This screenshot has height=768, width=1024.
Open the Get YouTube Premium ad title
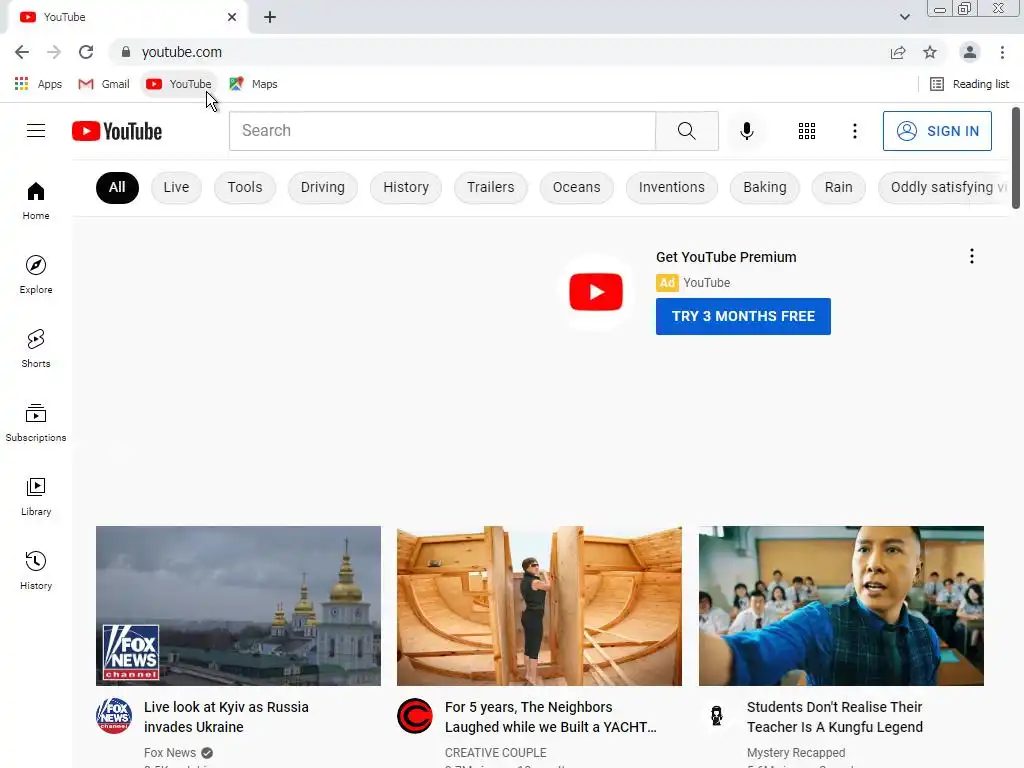[x=726, y=257]
